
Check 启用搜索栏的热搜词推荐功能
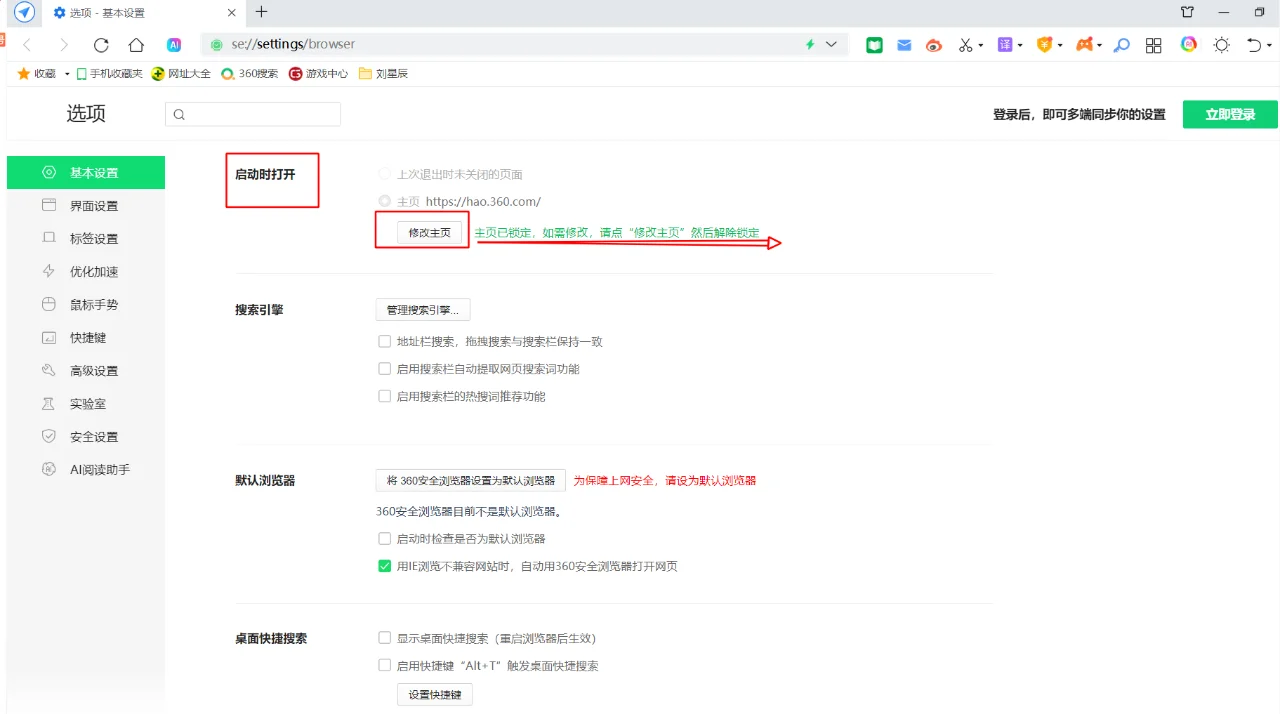pyautogui.click(x=385, y=396)
